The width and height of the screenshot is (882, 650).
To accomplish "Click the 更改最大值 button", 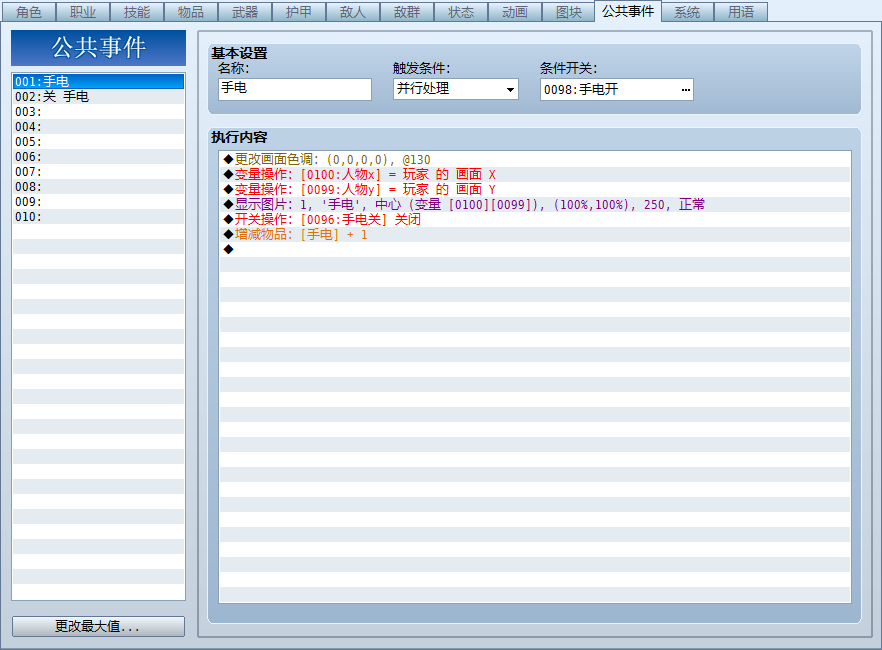I will point(98,626).
